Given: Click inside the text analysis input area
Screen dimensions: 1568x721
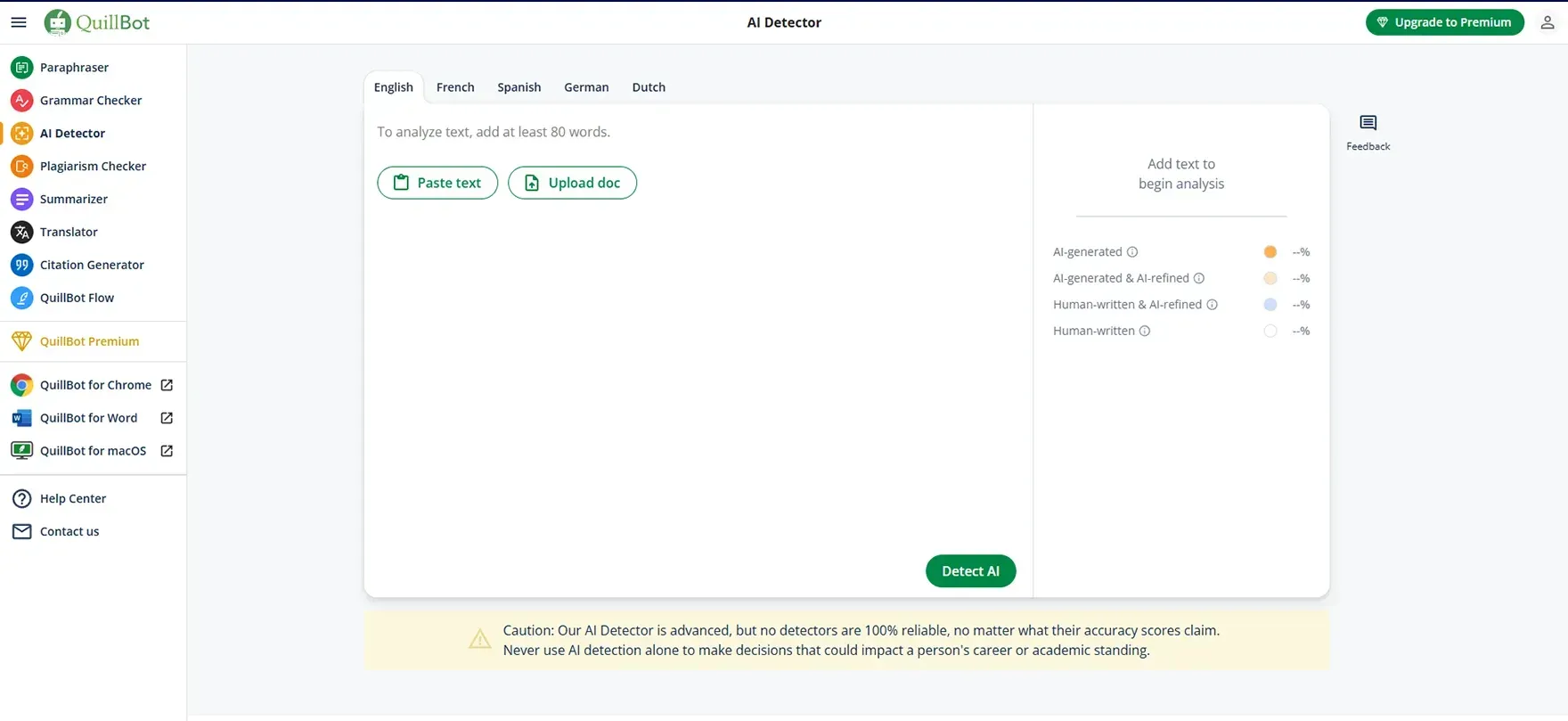Looking at the screenshot, I should point(697,356).
